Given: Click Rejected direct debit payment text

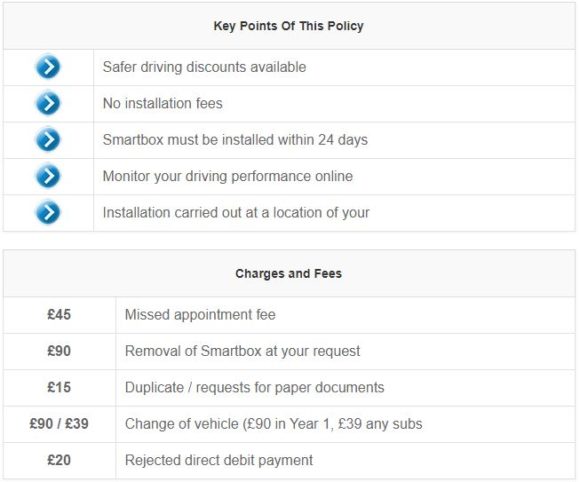Looking at the screenshot, I should 219,460.
